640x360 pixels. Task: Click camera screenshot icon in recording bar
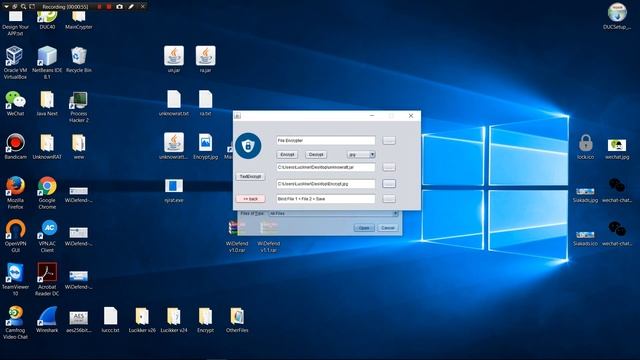point(120,7)
